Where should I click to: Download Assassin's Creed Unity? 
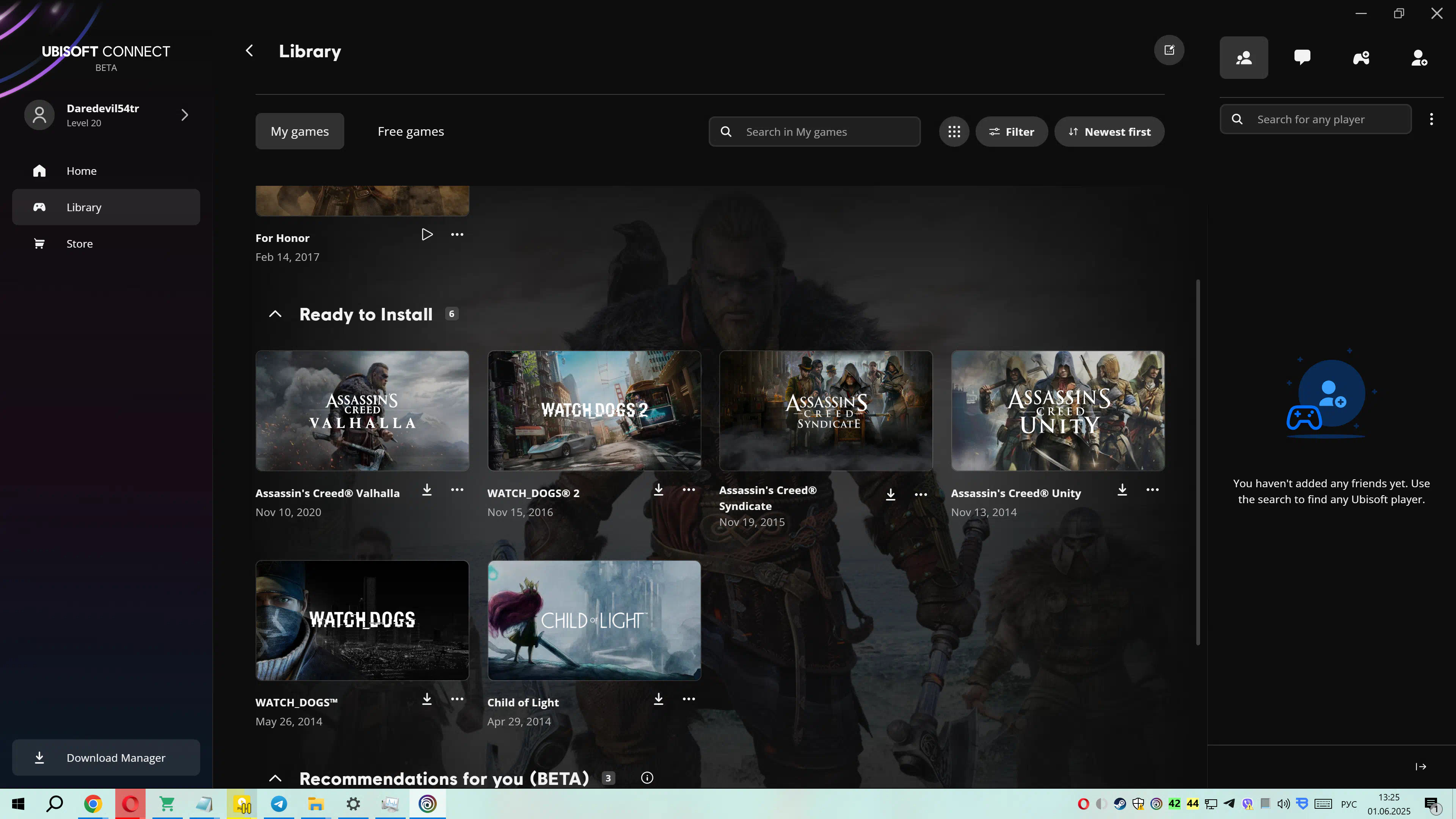click(x=1122, y=490)
